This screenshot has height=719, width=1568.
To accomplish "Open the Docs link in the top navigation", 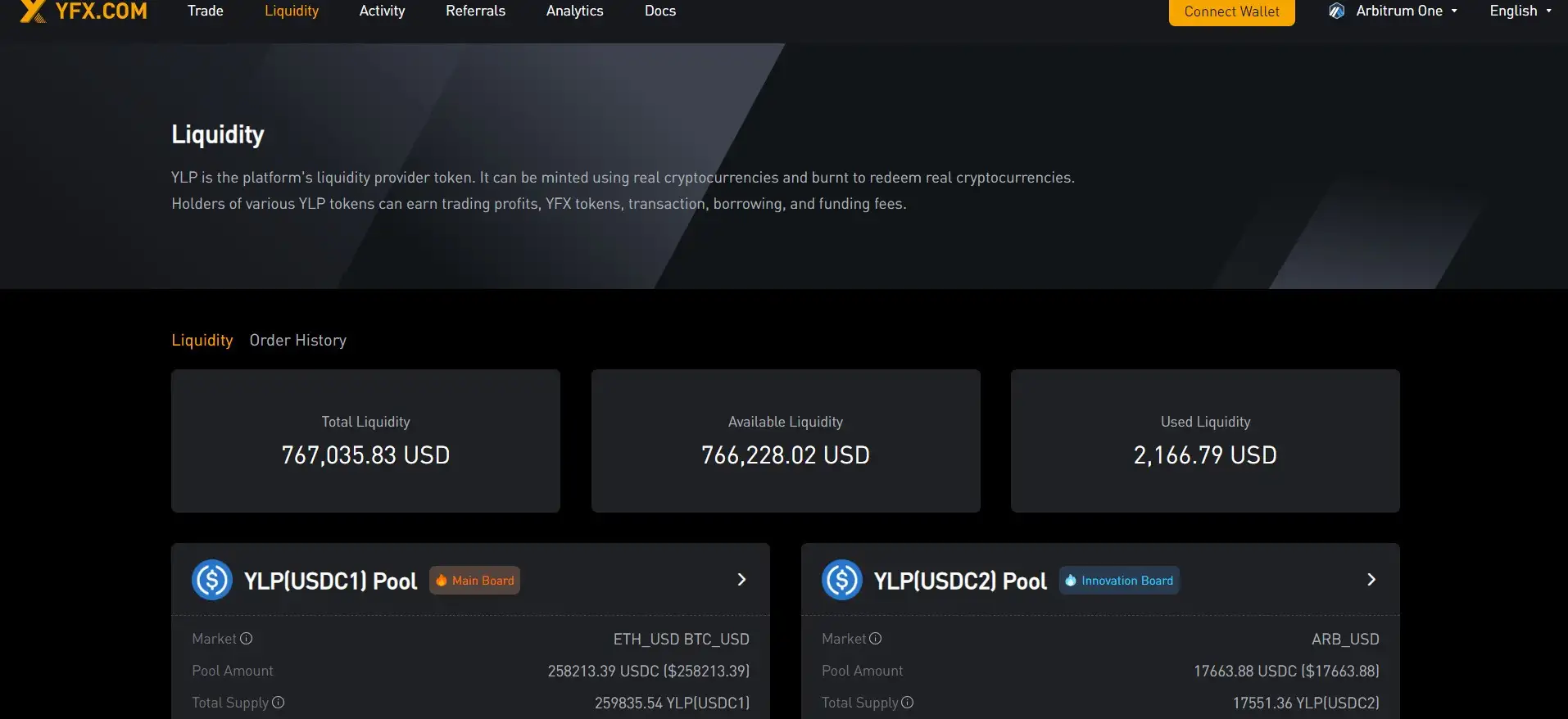I will coord(660,11).
